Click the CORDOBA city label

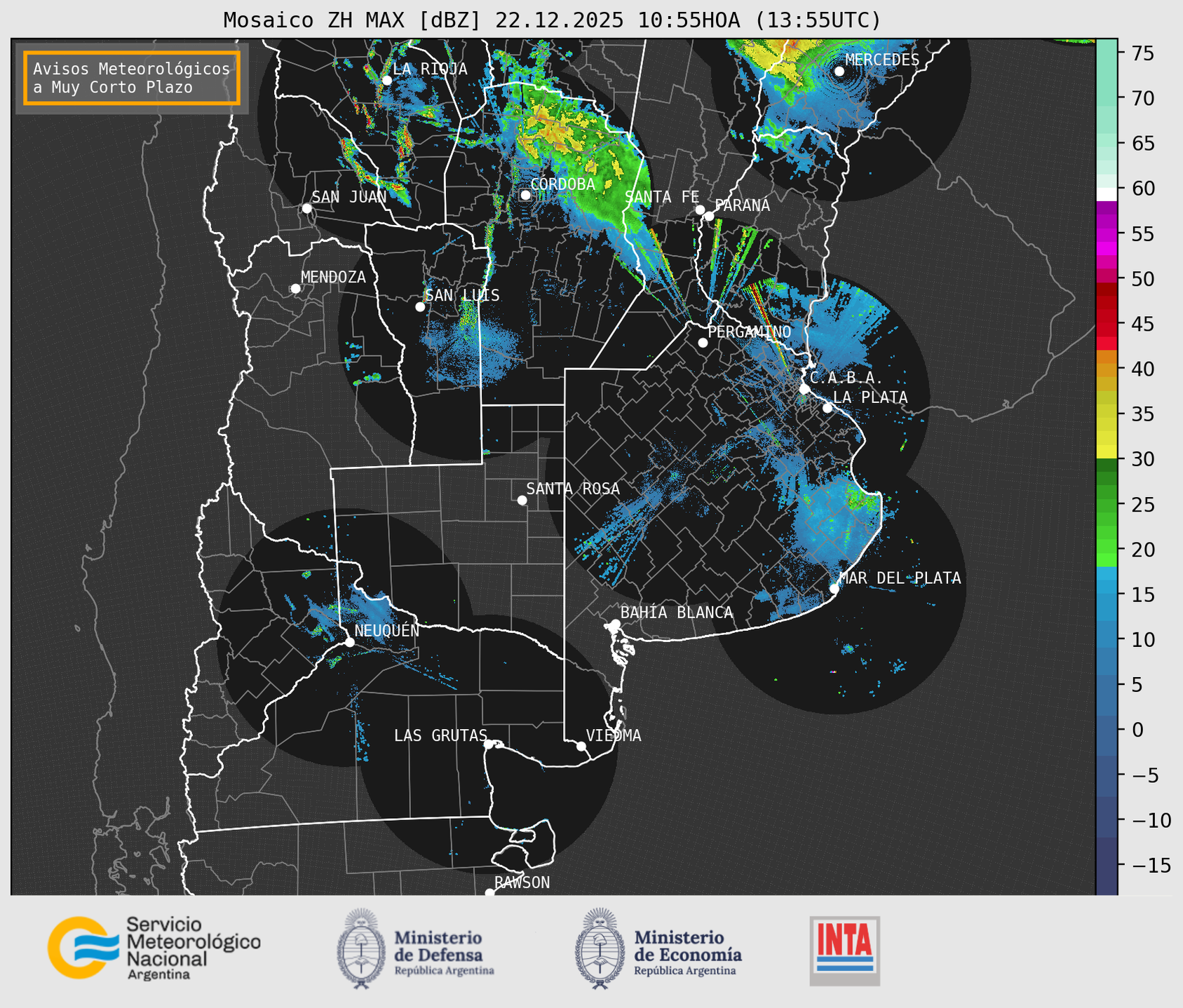tap(562, 184)
